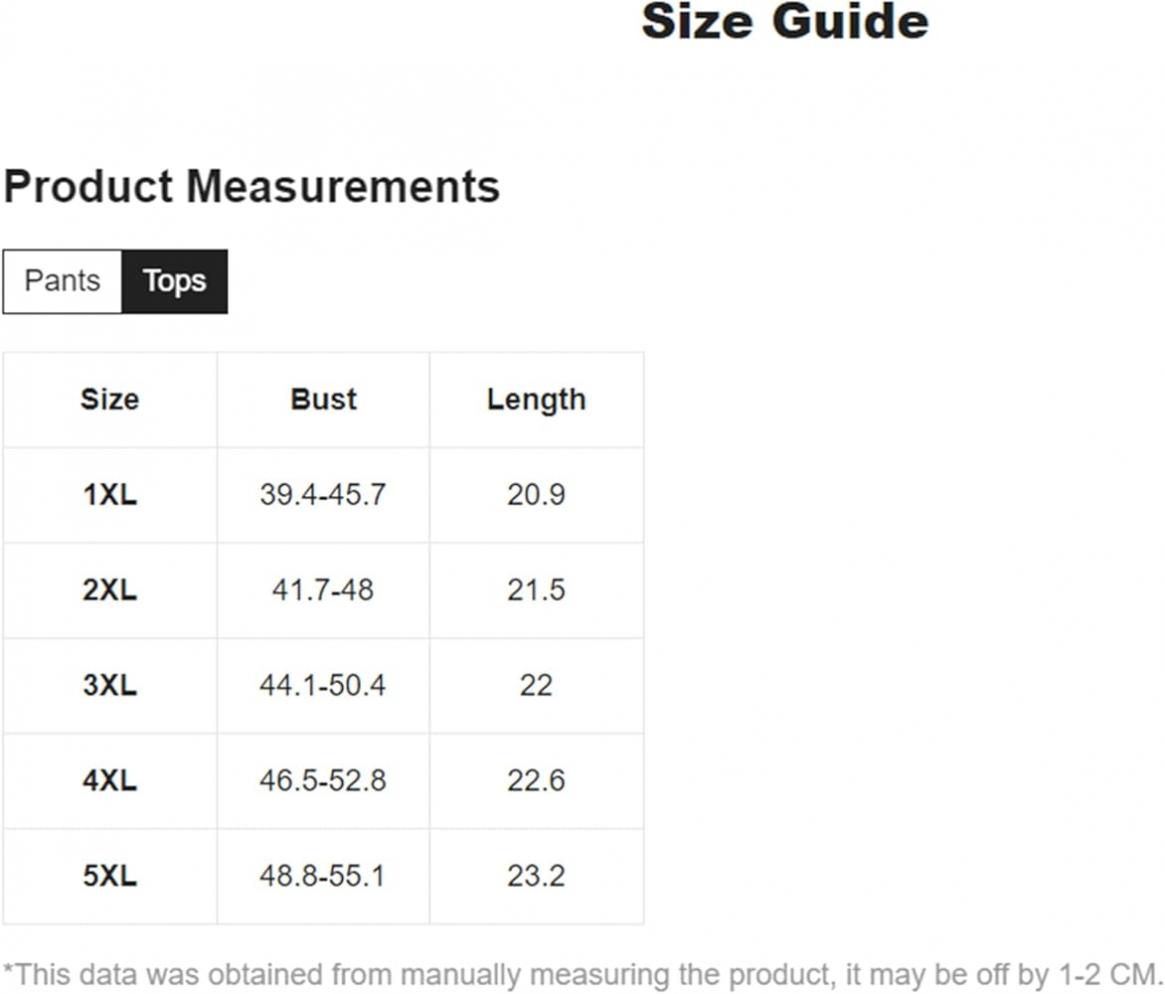Select the 5XL size row label
This screenshot has height=994, width=1165.
[110, 876]
